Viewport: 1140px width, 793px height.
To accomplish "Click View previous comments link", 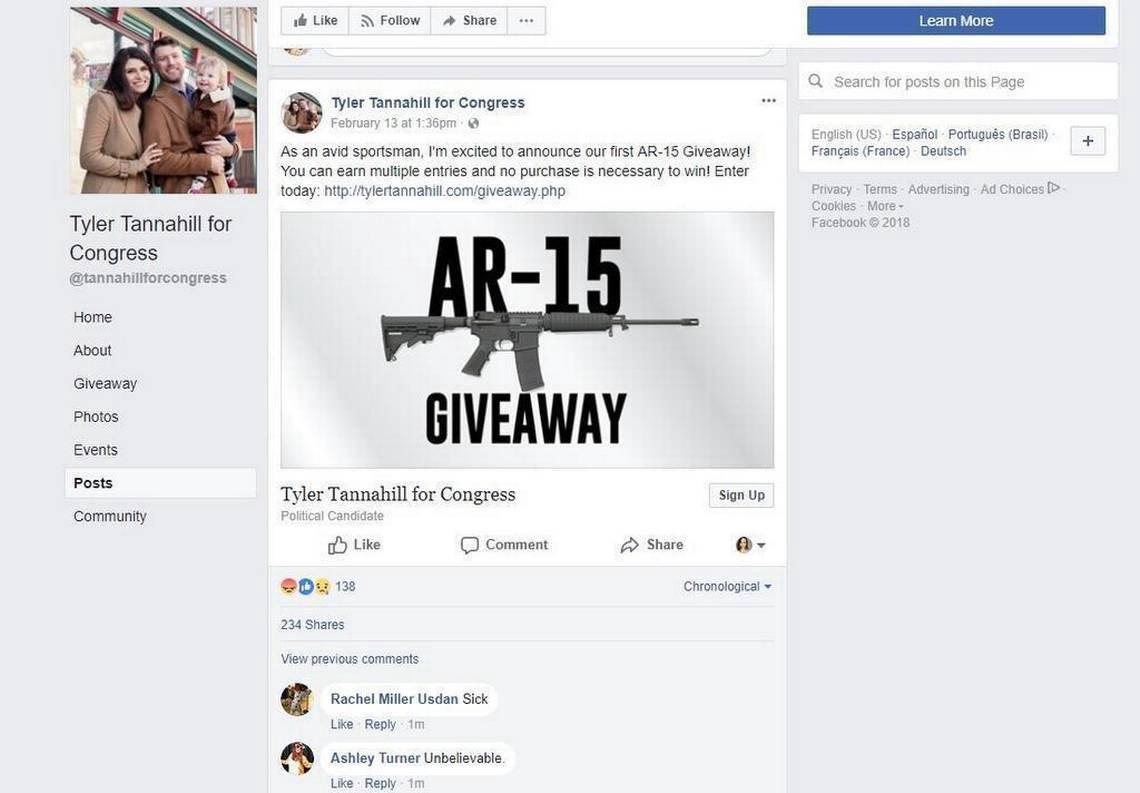I will click(x=350, y=659).
